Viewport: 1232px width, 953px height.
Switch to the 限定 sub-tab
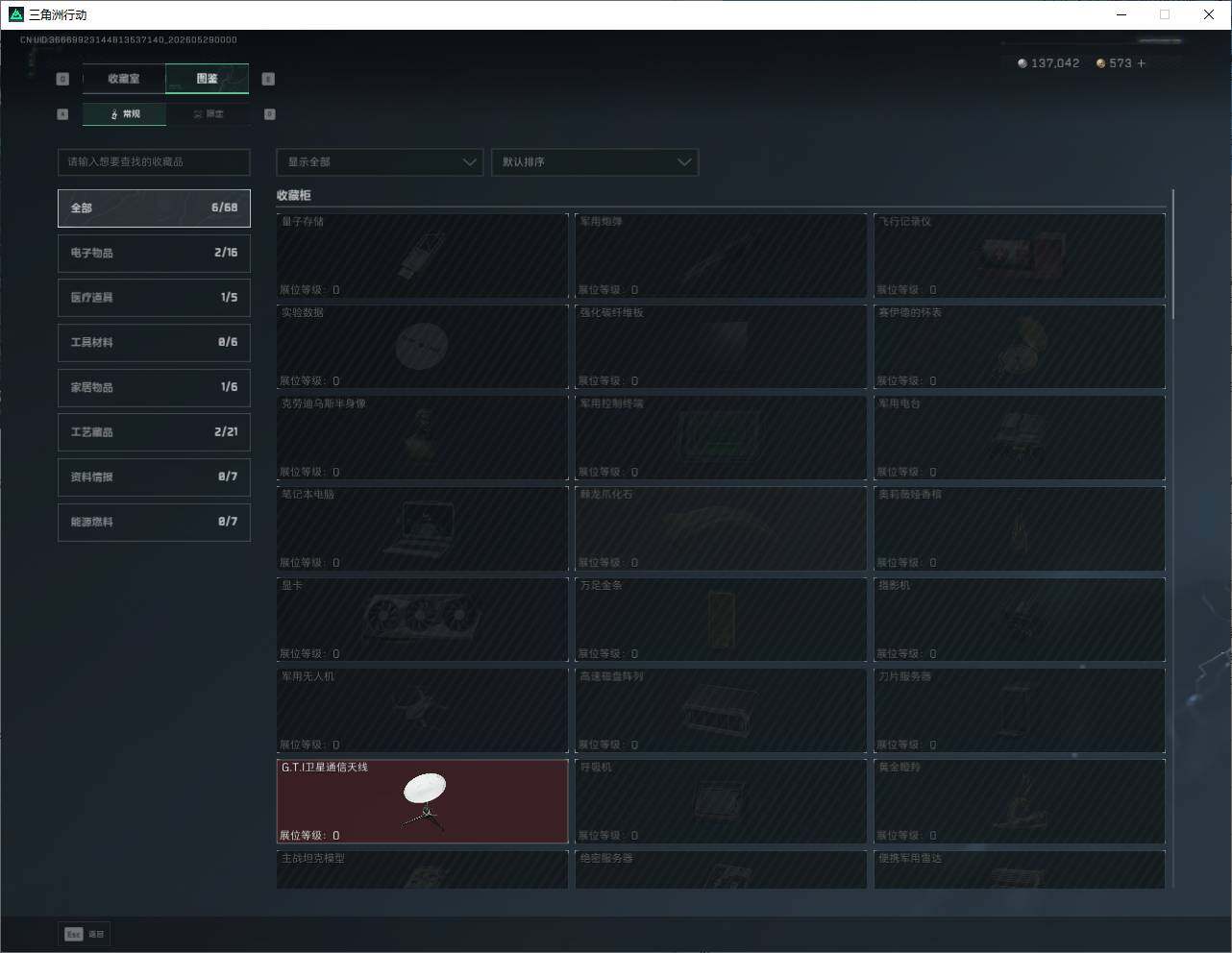[x=208, y=114]
